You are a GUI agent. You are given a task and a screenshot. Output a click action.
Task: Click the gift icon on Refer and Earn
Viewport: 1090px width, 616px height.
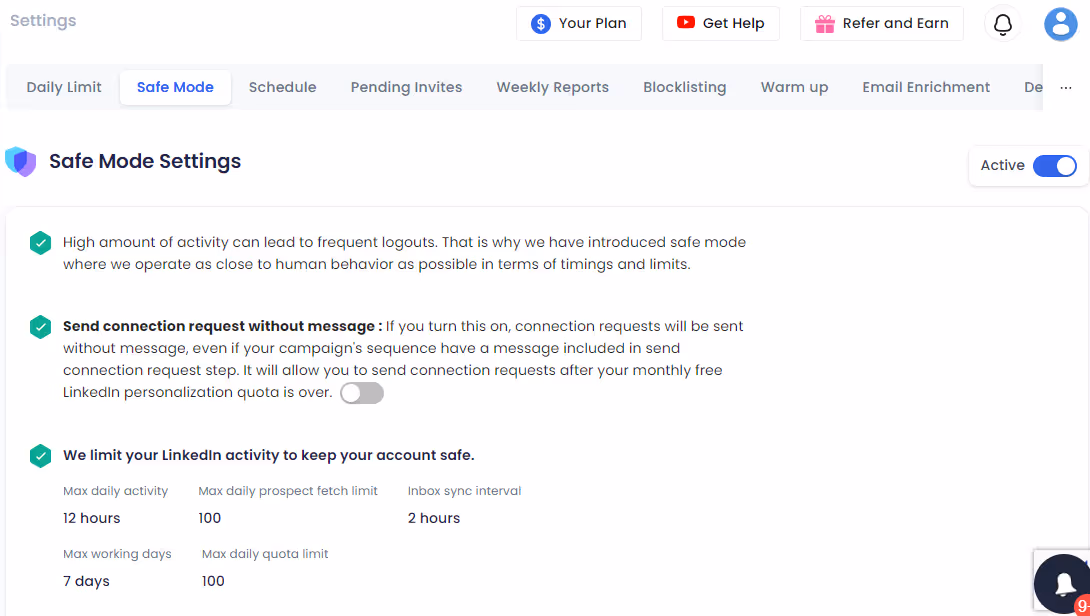click(826, 23)
